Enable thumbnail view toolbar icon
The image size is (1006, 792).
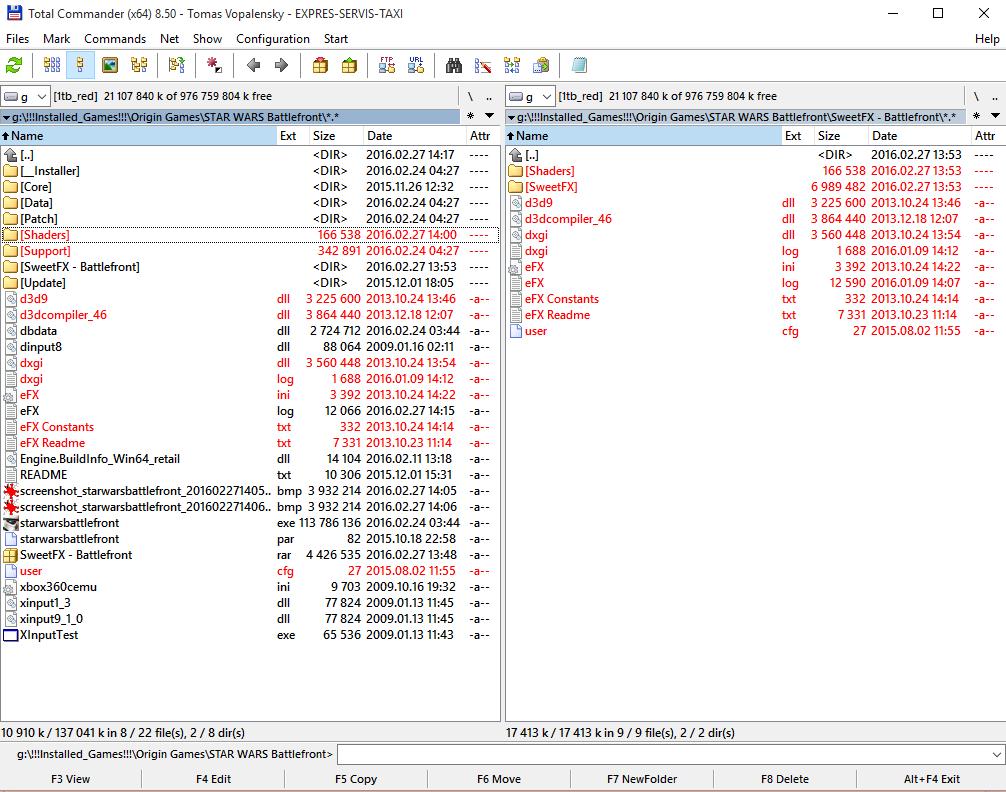[x=110, y=65]
